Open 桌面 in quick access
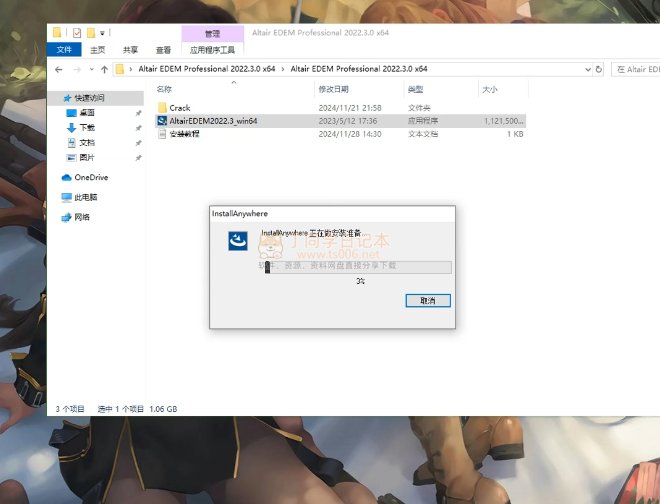The width and height of the screenshot is (660, 504). coord(87,113)
